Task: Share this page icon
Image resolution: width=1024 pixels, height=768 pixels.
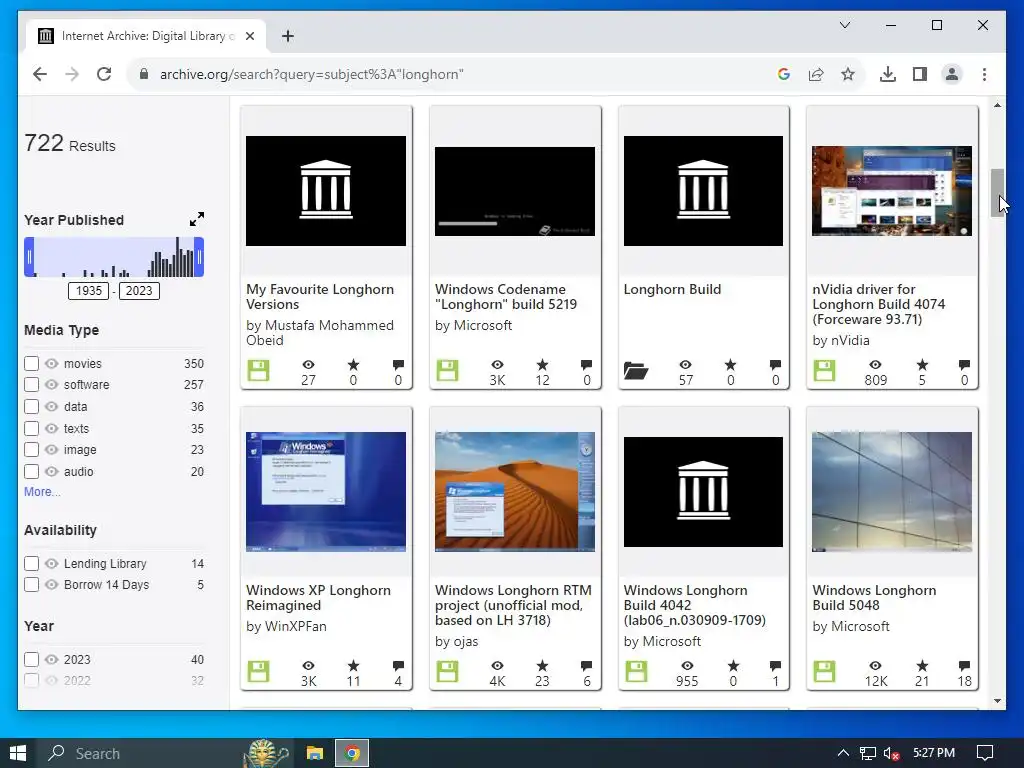Action: pyautogui.click(x=816, y=74)
